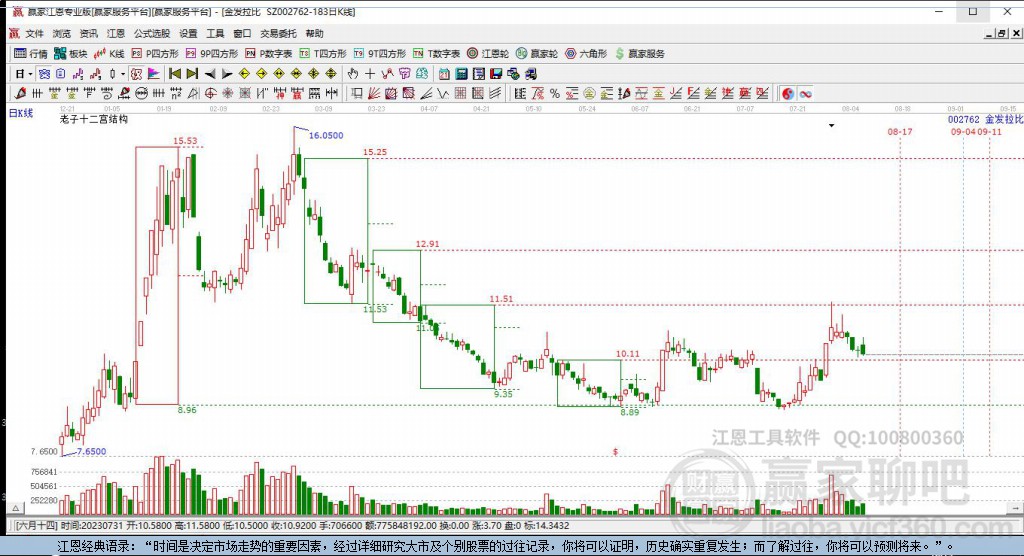Open the 9T四方形 tool

[379, 54]
